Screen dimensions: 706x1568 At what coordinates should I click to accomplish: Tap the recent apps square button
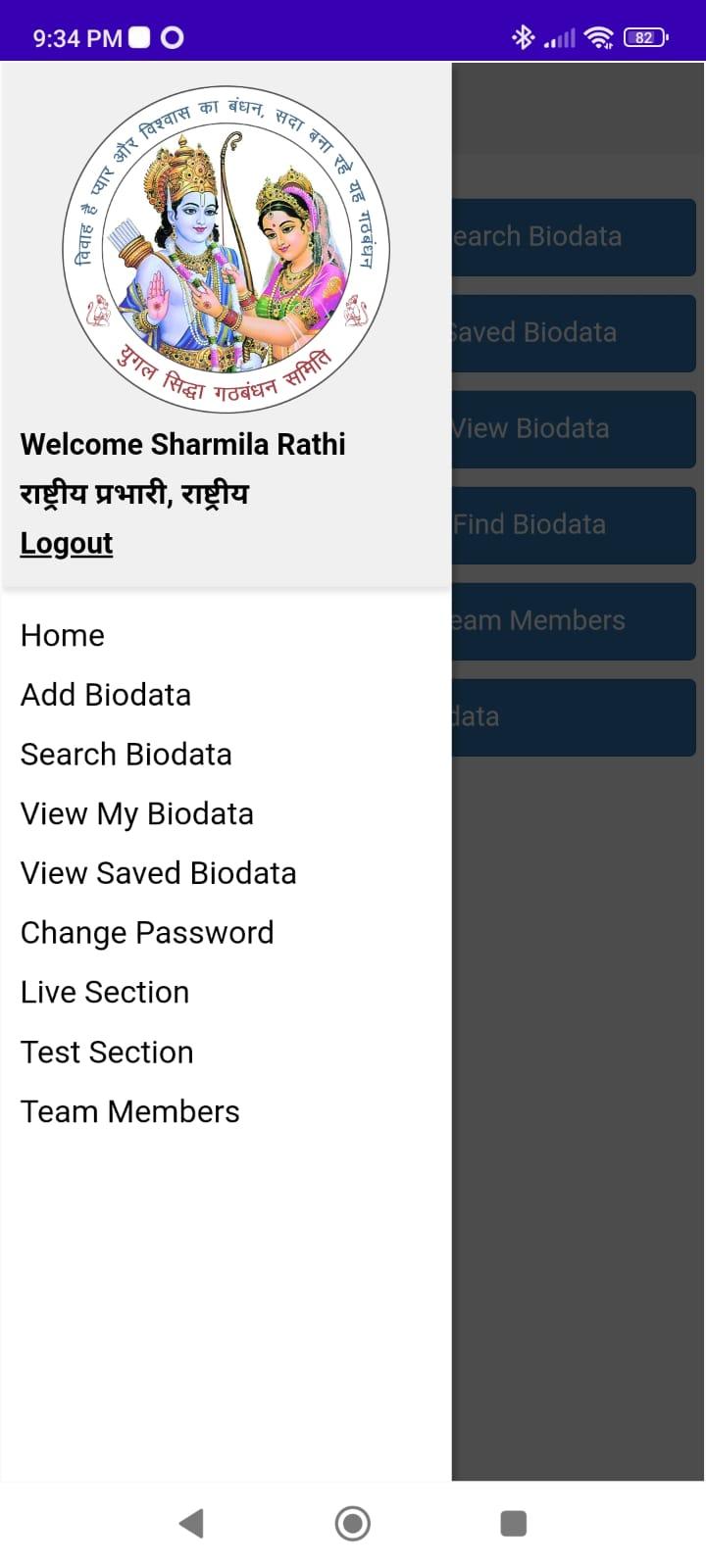point(514,1523)
